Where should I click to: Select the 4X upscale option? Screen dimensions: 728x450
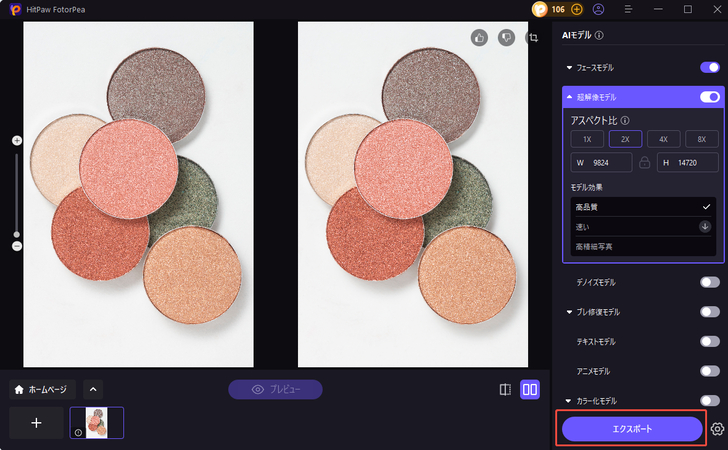(x=663, y=139)
